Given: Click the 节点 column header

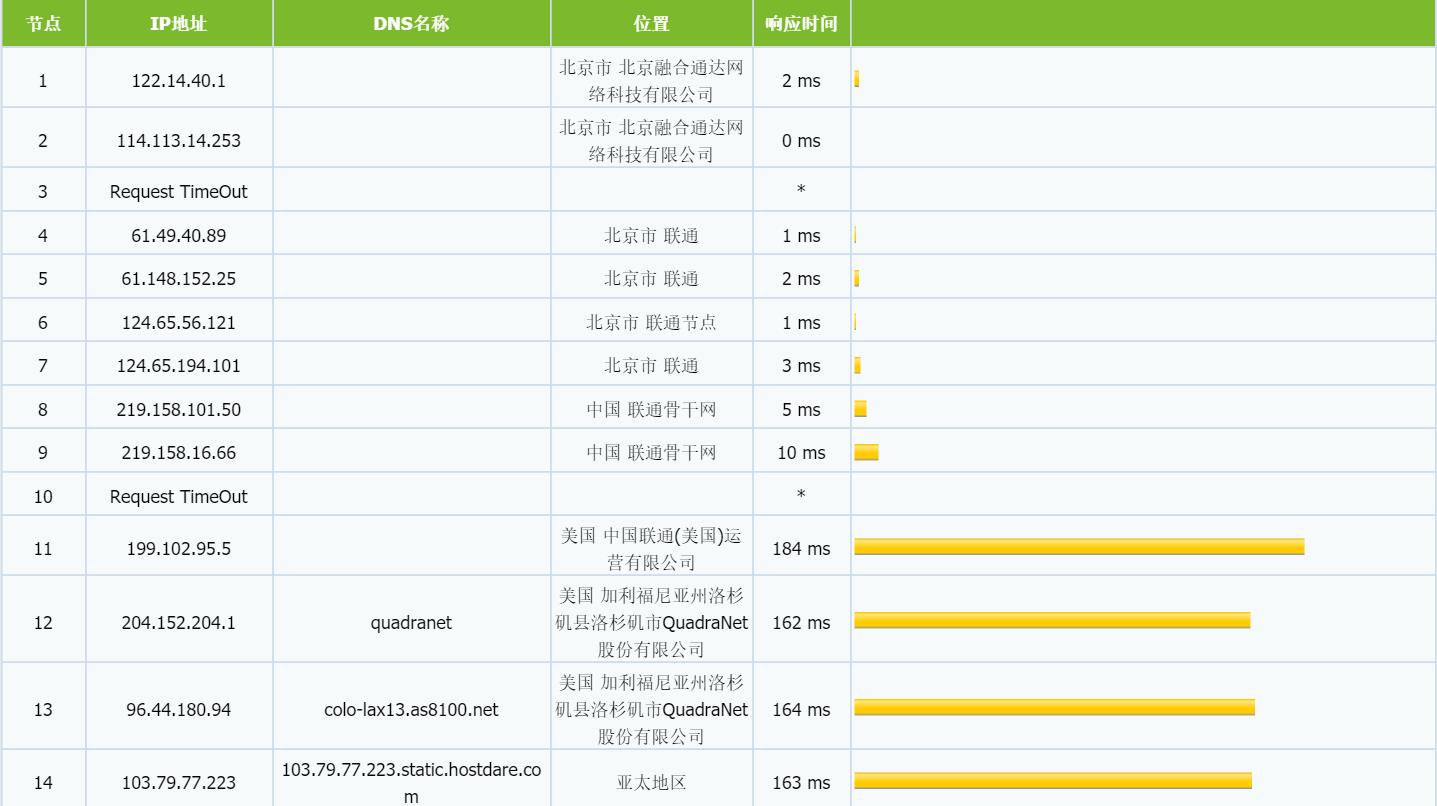Looking at the screenshot, I should click(x=43, y=24).
